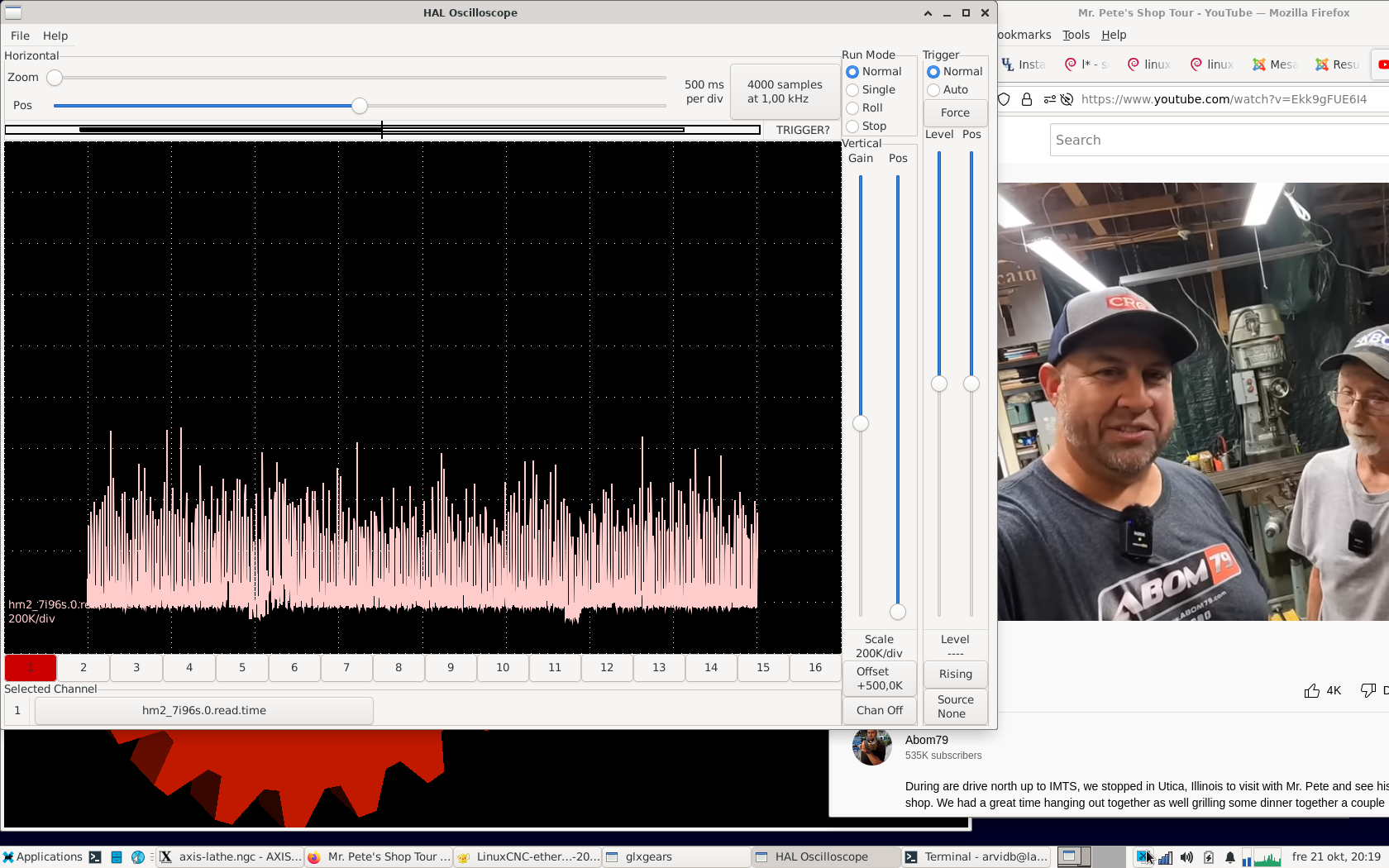This screenshot has width=1389, height=868.
Task: Switch to axis-lathe.ngc AXIS taskbar window
Action: point(229,856)
